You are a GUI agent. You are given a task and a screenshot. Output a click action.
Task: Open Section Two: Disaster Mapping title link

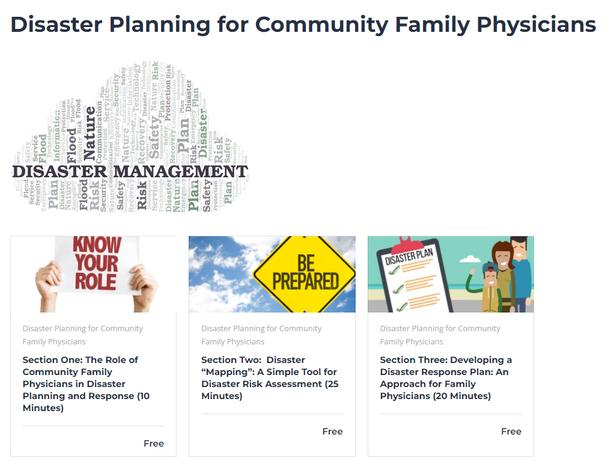pos(270,378)
